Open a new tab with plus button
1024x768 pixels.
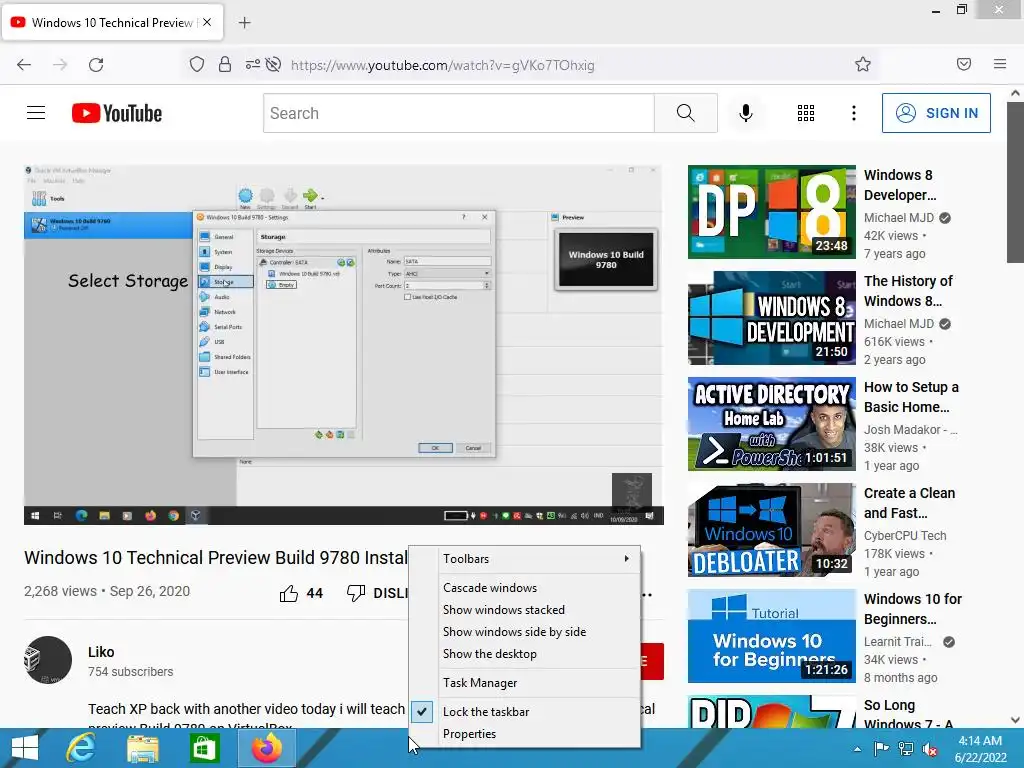click(x=244, y=23)
